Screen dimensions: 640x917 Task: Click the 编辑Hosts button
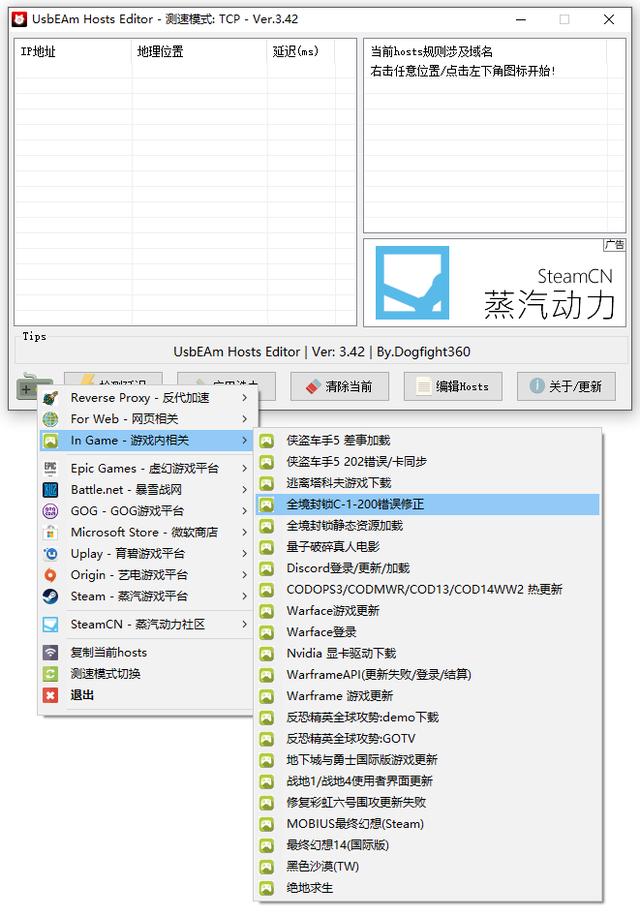453,386
